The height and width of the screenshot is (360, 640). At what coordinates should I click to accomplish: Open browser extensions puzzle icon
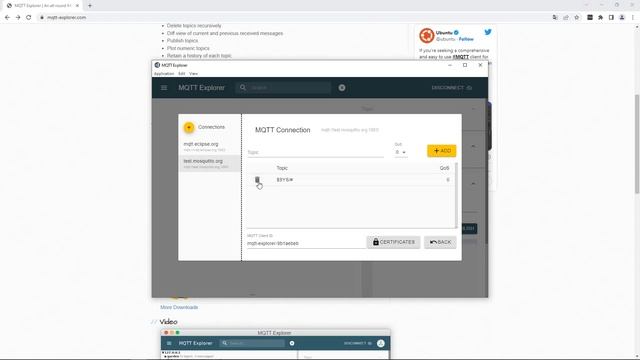tap(600, 18)
